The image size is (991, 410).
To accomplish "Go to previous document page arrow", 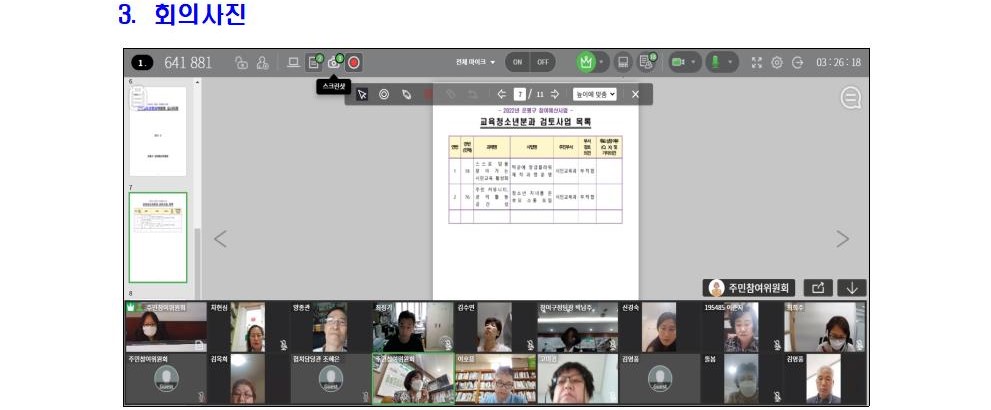I will [x=502, y=94].
